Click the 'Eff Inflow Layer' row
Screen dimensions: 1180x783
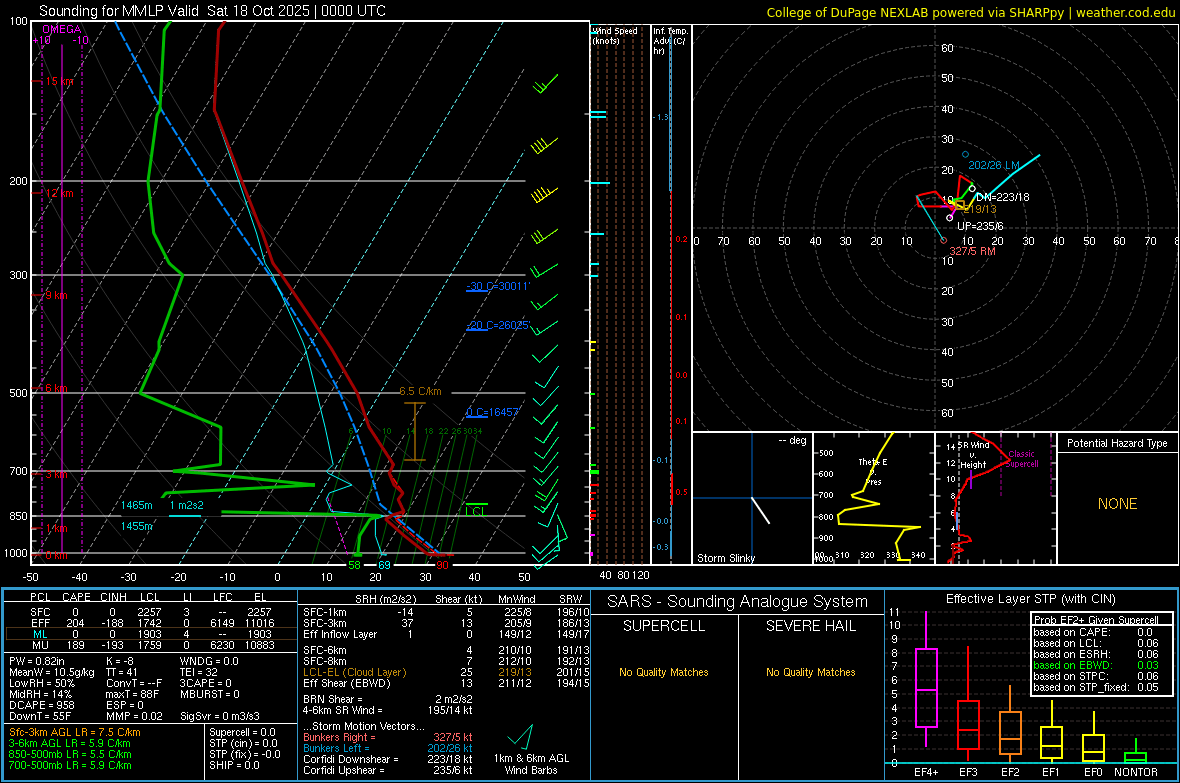pos(444,634)
